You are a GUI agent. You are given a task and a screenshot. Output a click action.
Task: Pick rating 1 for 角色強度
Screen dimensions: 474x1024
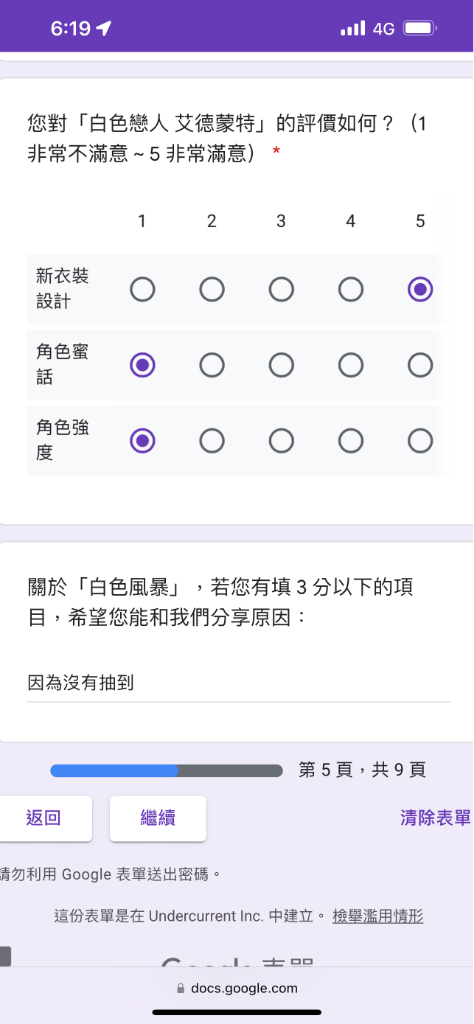pos(142,441)
